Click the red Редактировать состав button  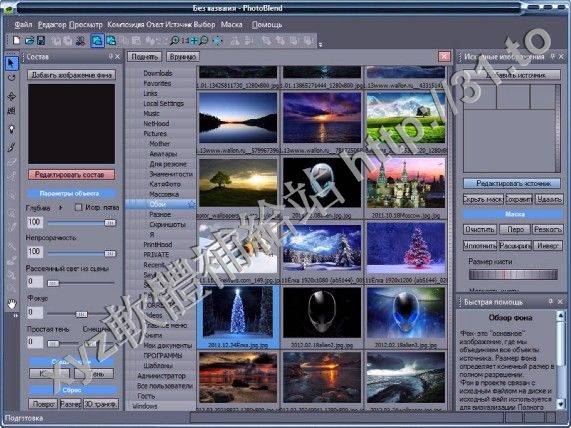(71, 174)
